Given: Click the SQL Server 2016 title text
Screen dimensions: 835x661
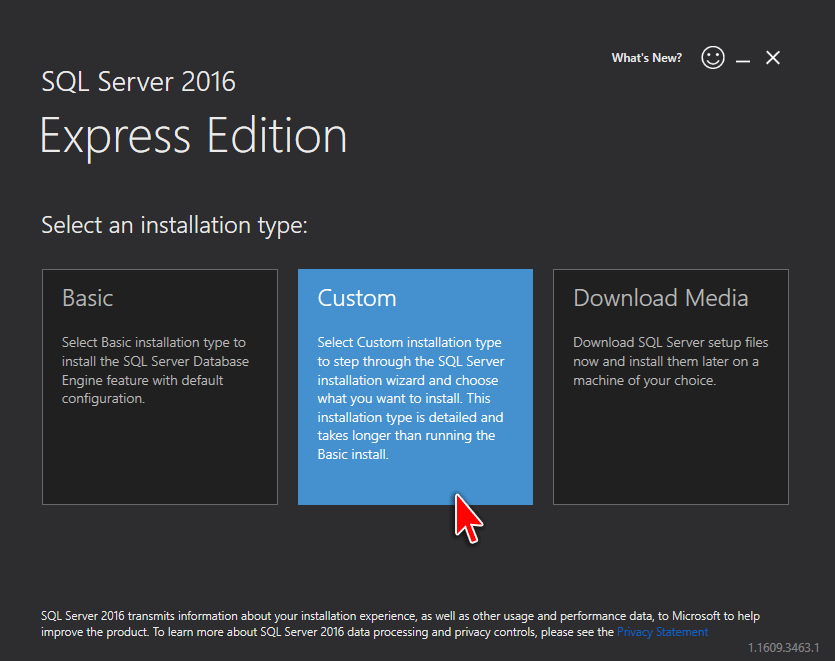Looking at the screenshot, I should (x=138, y=81).
